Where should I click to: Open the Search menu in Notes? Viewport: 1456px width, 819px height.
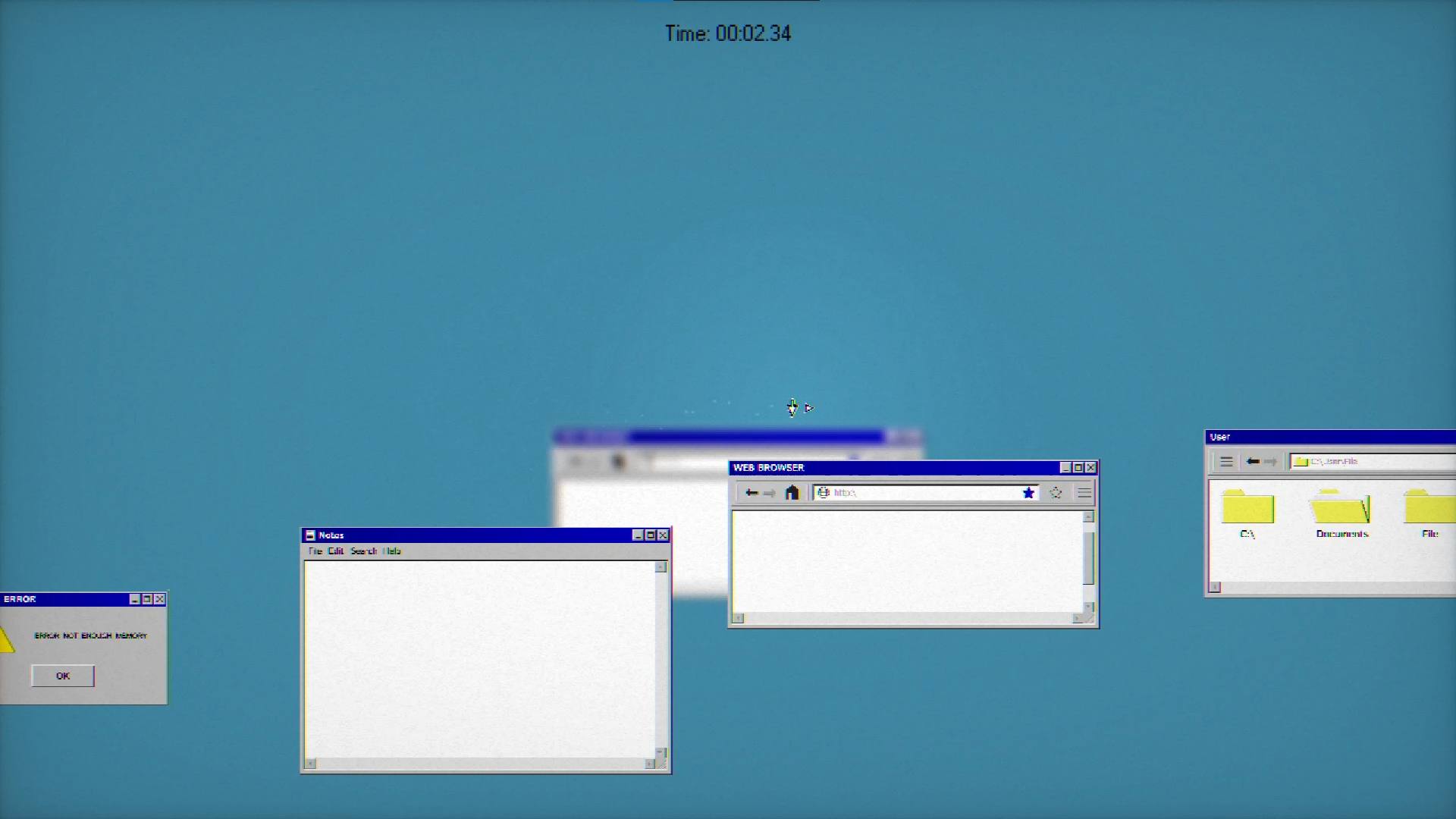click(x=363, y=551)
